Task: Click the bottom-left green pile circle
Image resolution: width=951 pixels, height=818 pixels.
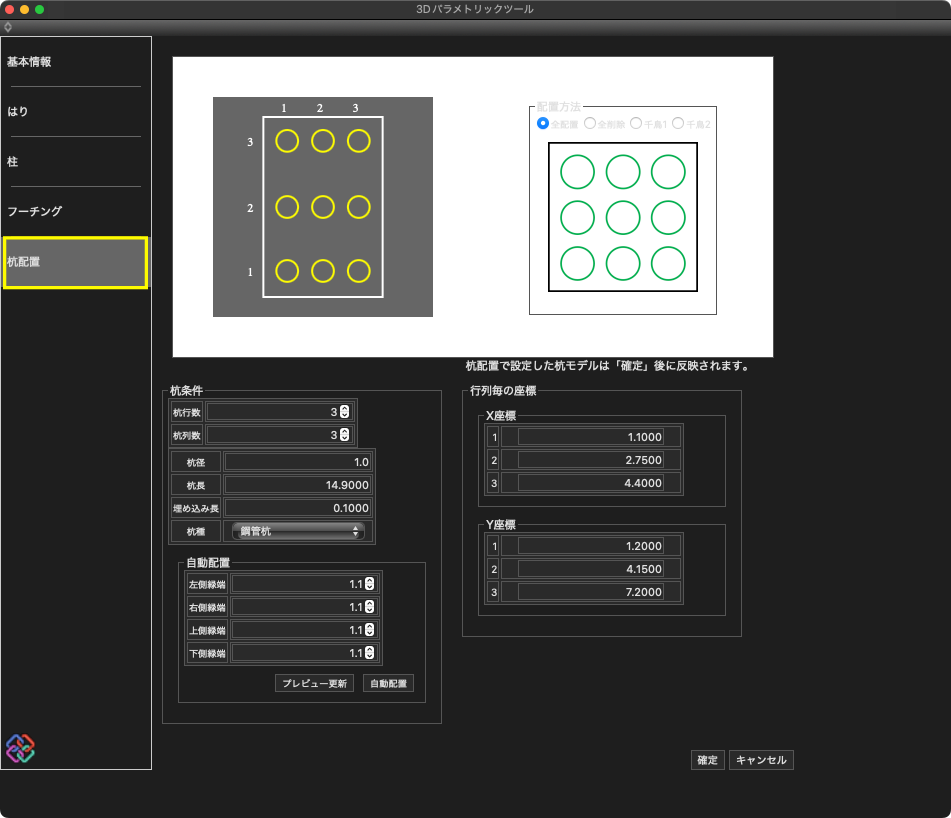Action: tap(577, 263)
